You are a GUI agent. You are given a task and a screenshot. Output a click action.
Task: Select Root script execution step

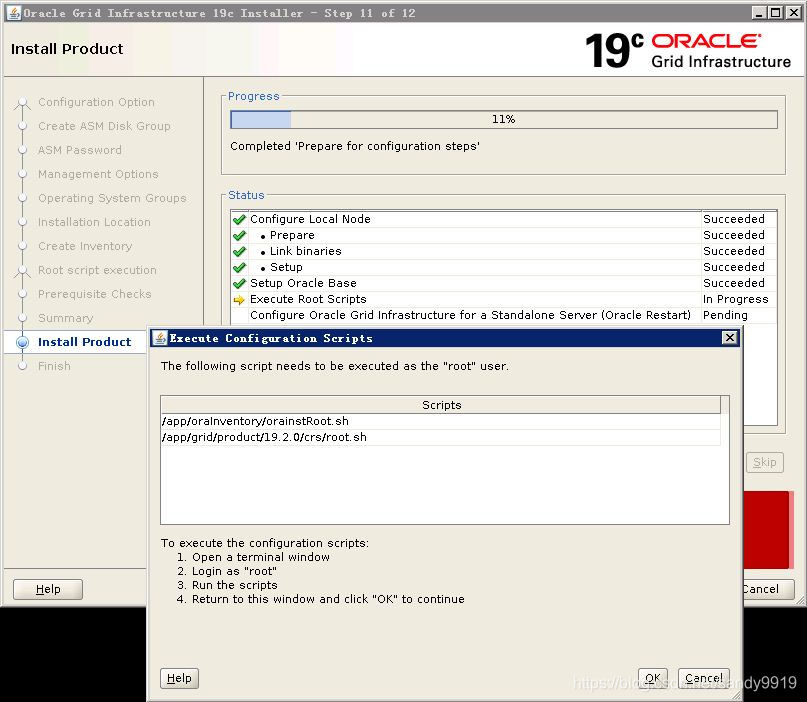coord(97,270)
